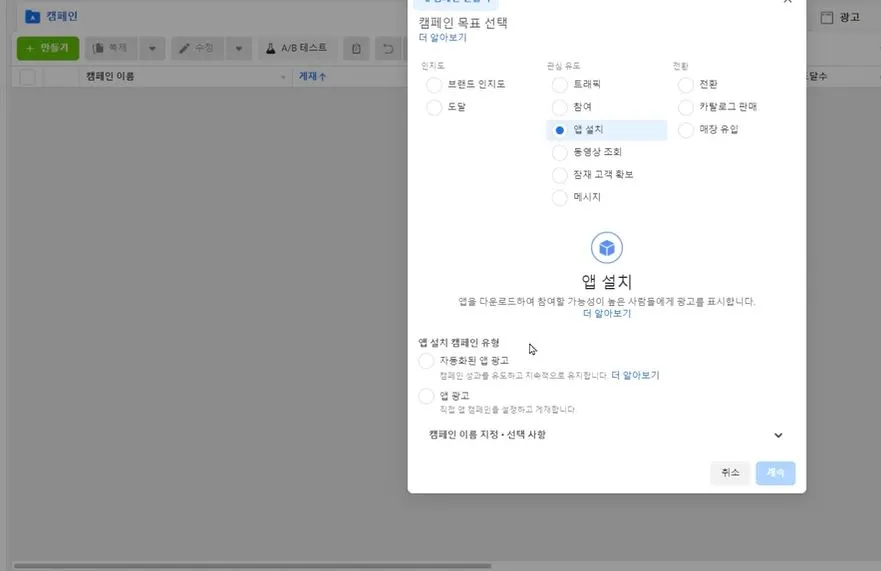The width and height of the screenshot is (881, 571).
Task: Click the A/B 테스트 button
Action: [297, 48]
